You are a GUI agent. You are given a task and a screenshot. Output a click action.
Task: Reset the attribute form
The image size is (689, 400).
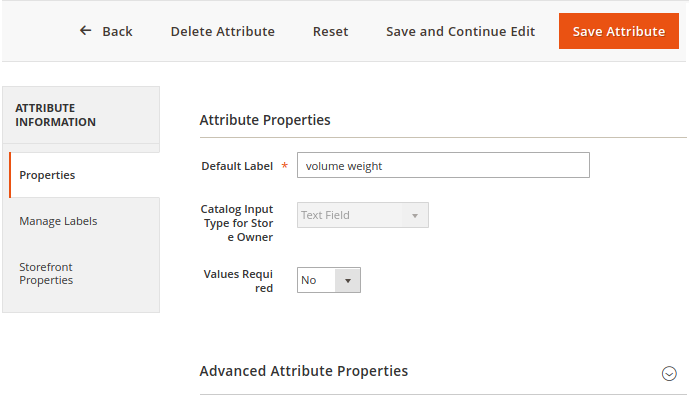[x=330, y=31]
